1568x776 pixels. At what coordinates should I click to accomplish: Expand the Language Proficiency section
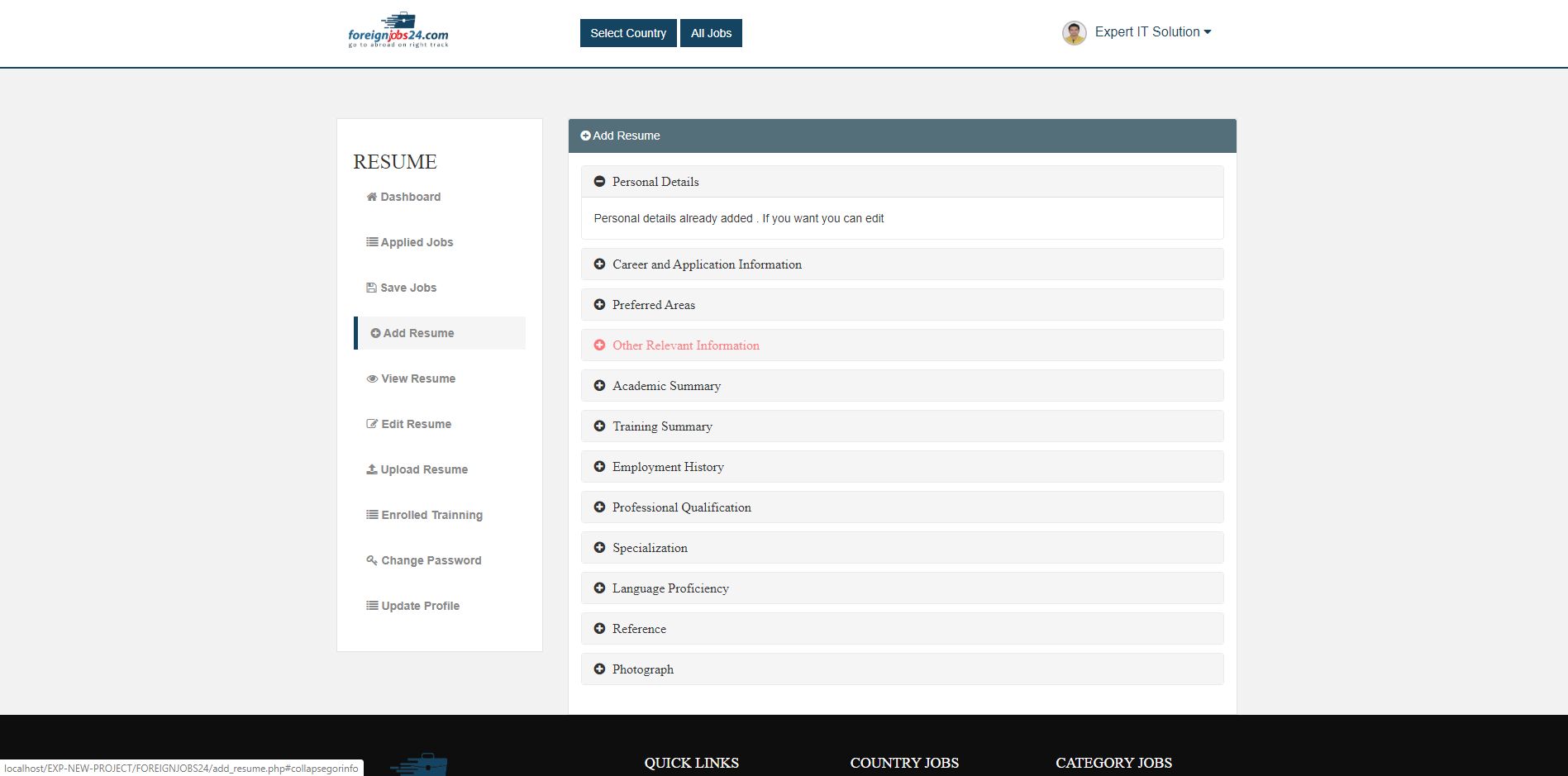903,588
